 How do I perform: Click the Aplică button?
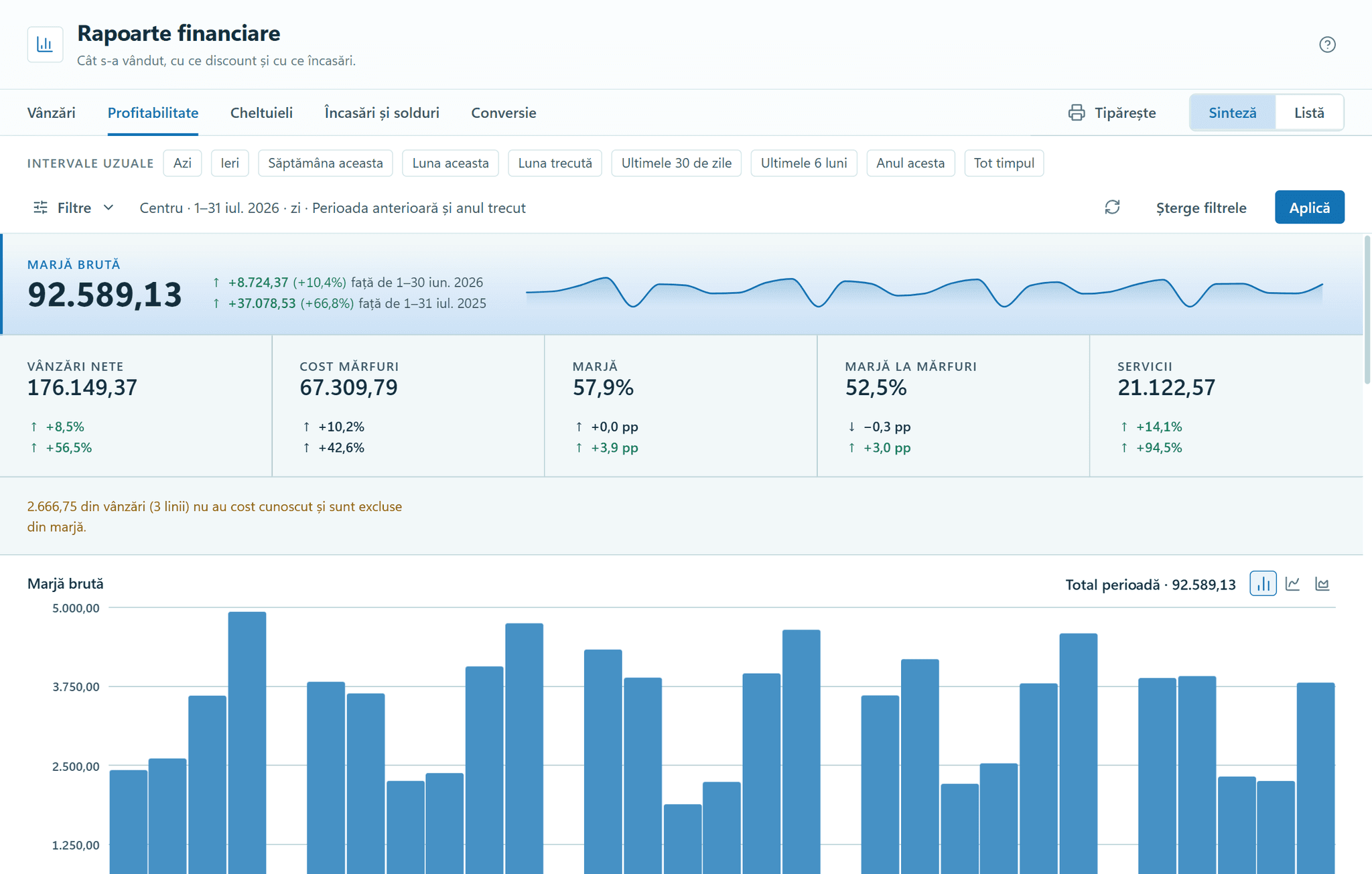pyautogui.click(x=1309, y=207)
